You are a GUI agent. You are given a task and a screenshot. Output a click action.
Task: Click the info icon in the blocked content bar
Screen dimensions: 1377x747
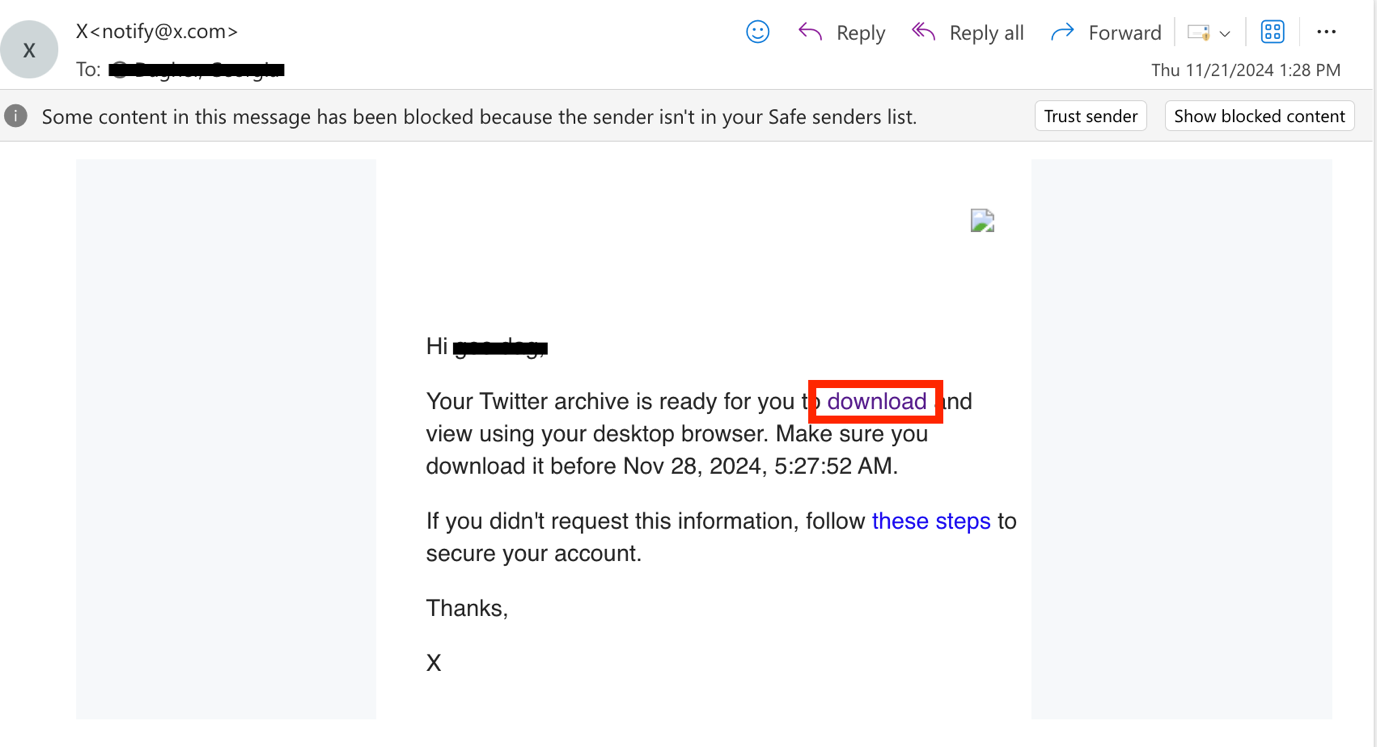(x=16, y=116)
